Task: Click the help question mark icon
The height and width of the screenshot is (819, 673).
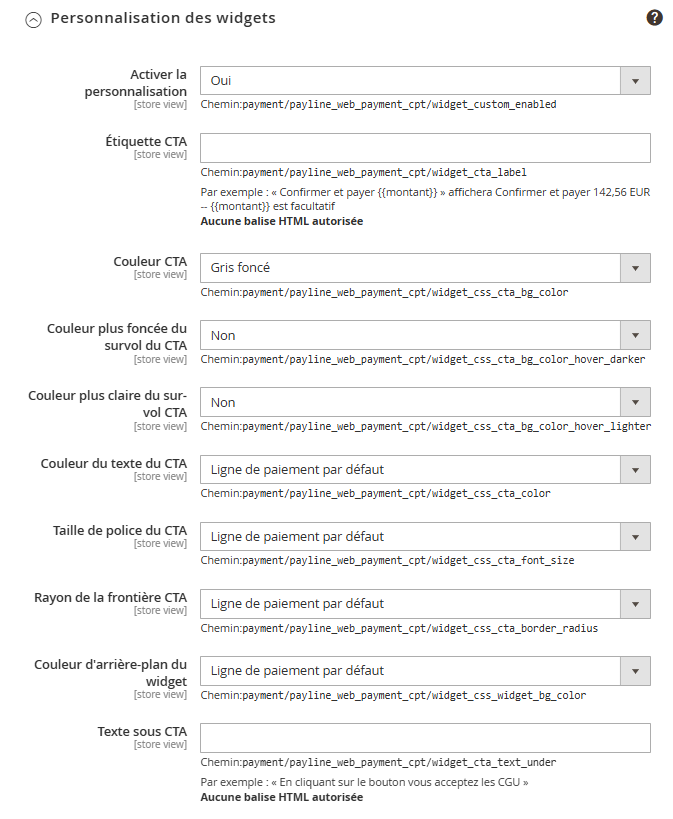Action: 654,18
